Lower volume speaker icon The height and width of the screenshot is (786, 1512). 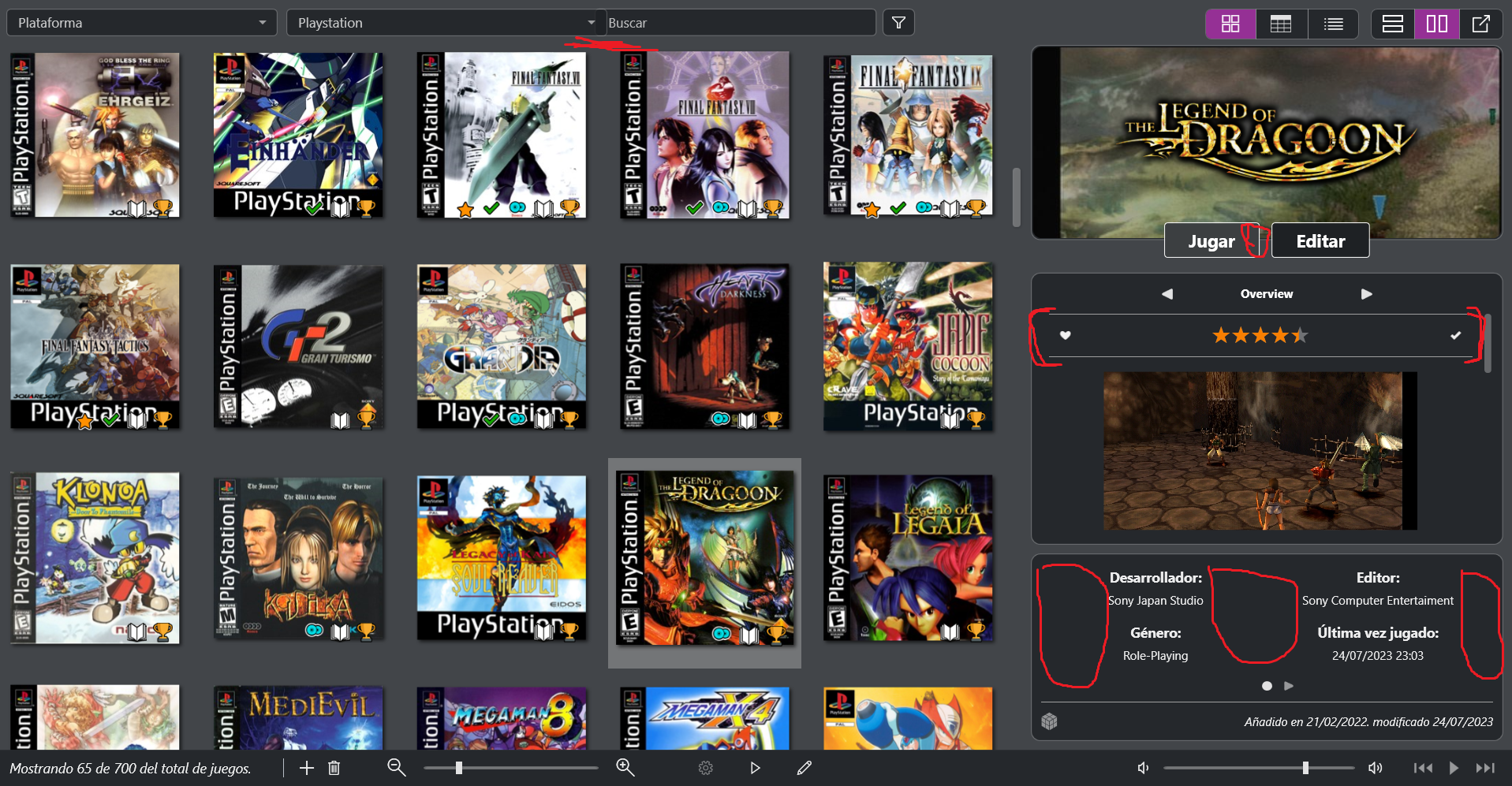[1143, 768]
